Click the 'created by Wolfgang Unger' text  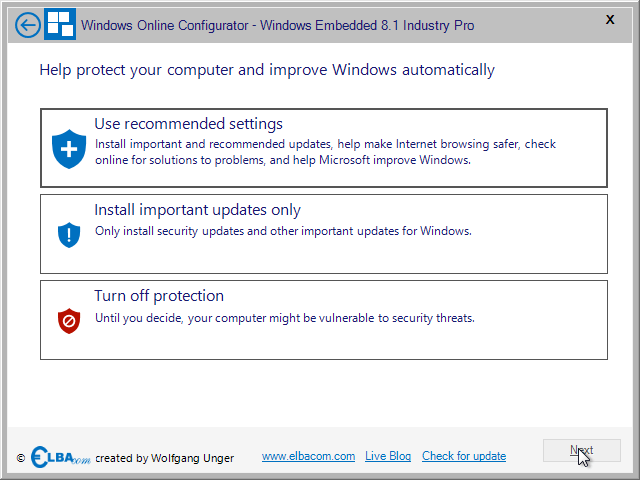point(164,458)
